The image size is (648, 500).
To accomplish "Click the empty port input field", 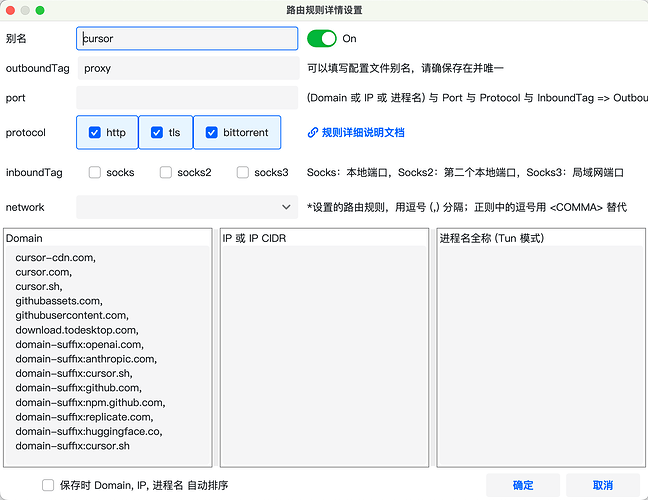I will (x=187, y=98).
